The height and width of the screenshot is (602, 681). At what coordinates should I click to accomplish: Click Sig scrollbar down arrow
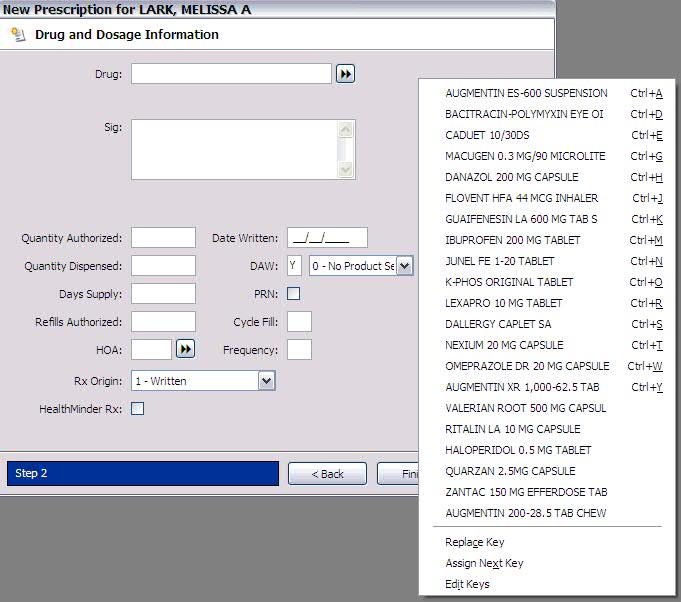pos(346,169)
